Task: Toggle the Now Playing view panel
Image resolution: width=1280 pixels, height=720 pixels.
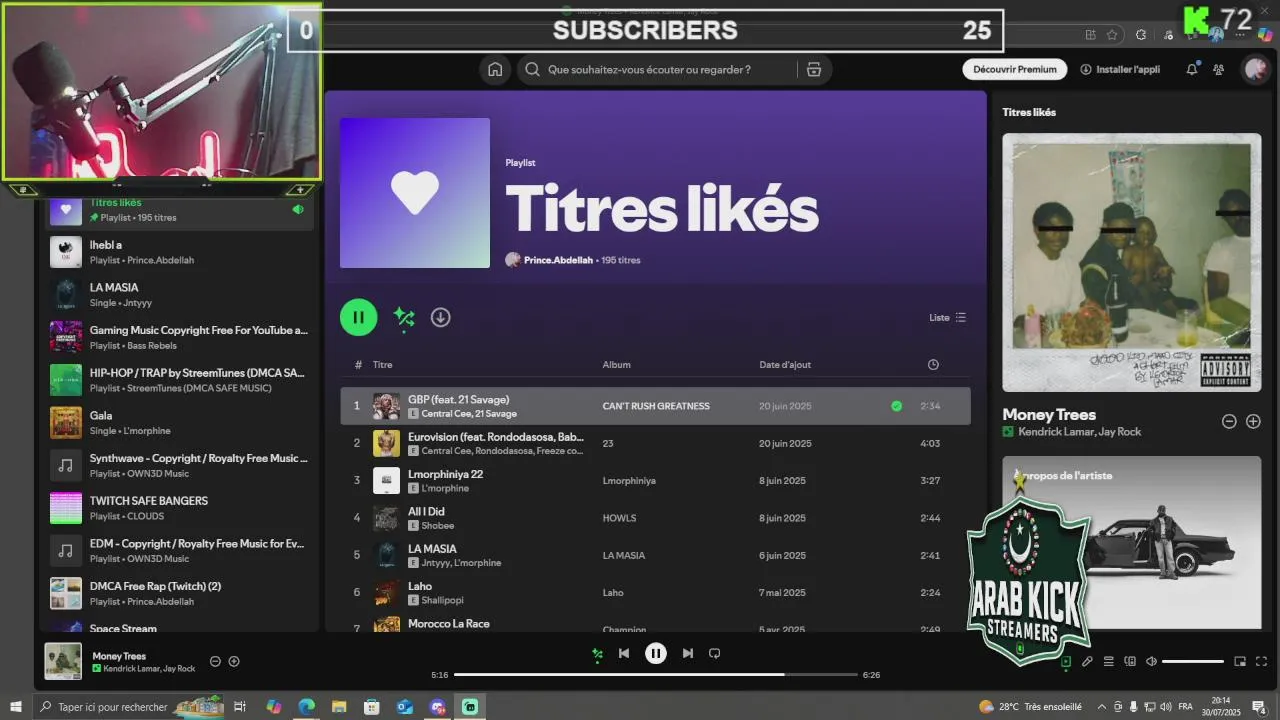Action: (1066, 661)
